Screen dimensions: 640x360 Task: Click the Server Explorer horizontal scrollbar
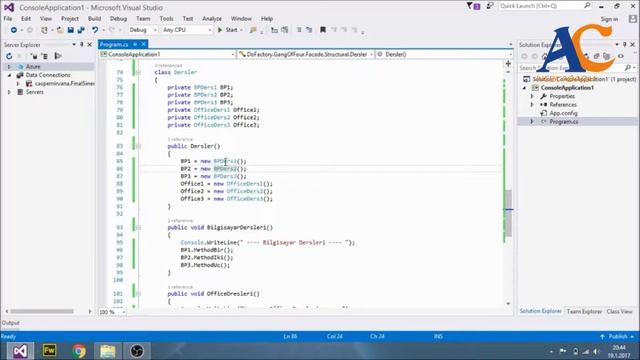tap(42, 311)
